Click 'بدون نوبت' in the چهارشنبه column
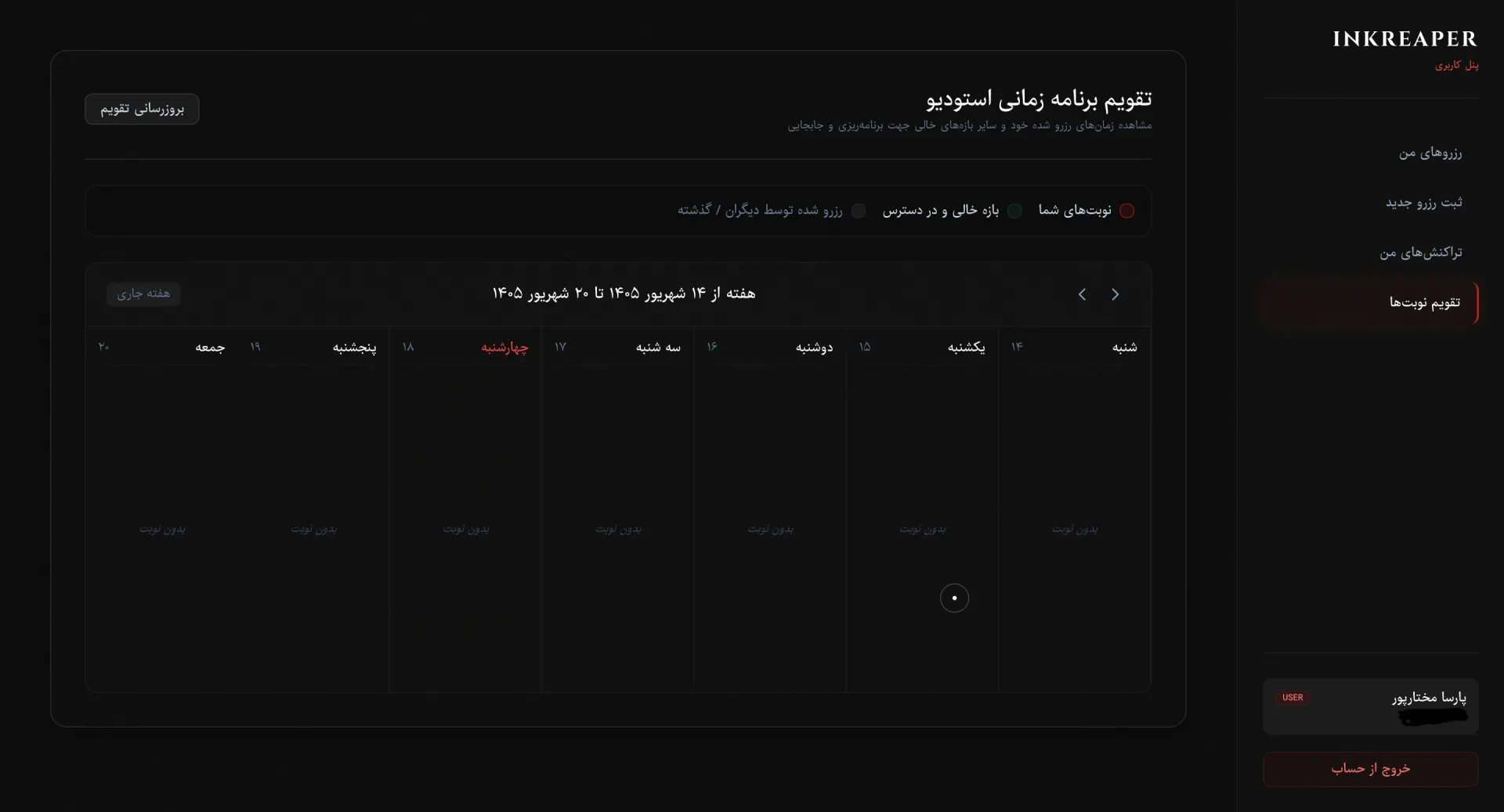 tap(466, 529)
